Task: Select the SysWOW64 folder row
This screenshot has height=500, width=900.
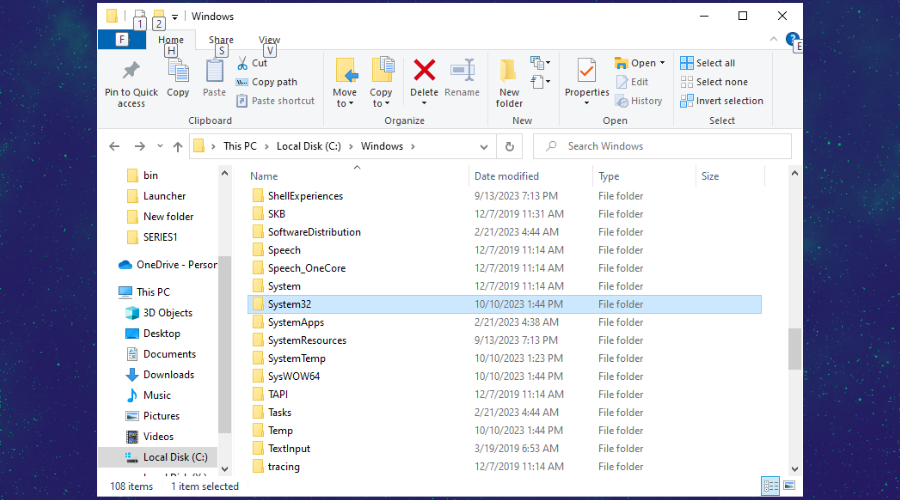Action: click(x=505, y=377)
